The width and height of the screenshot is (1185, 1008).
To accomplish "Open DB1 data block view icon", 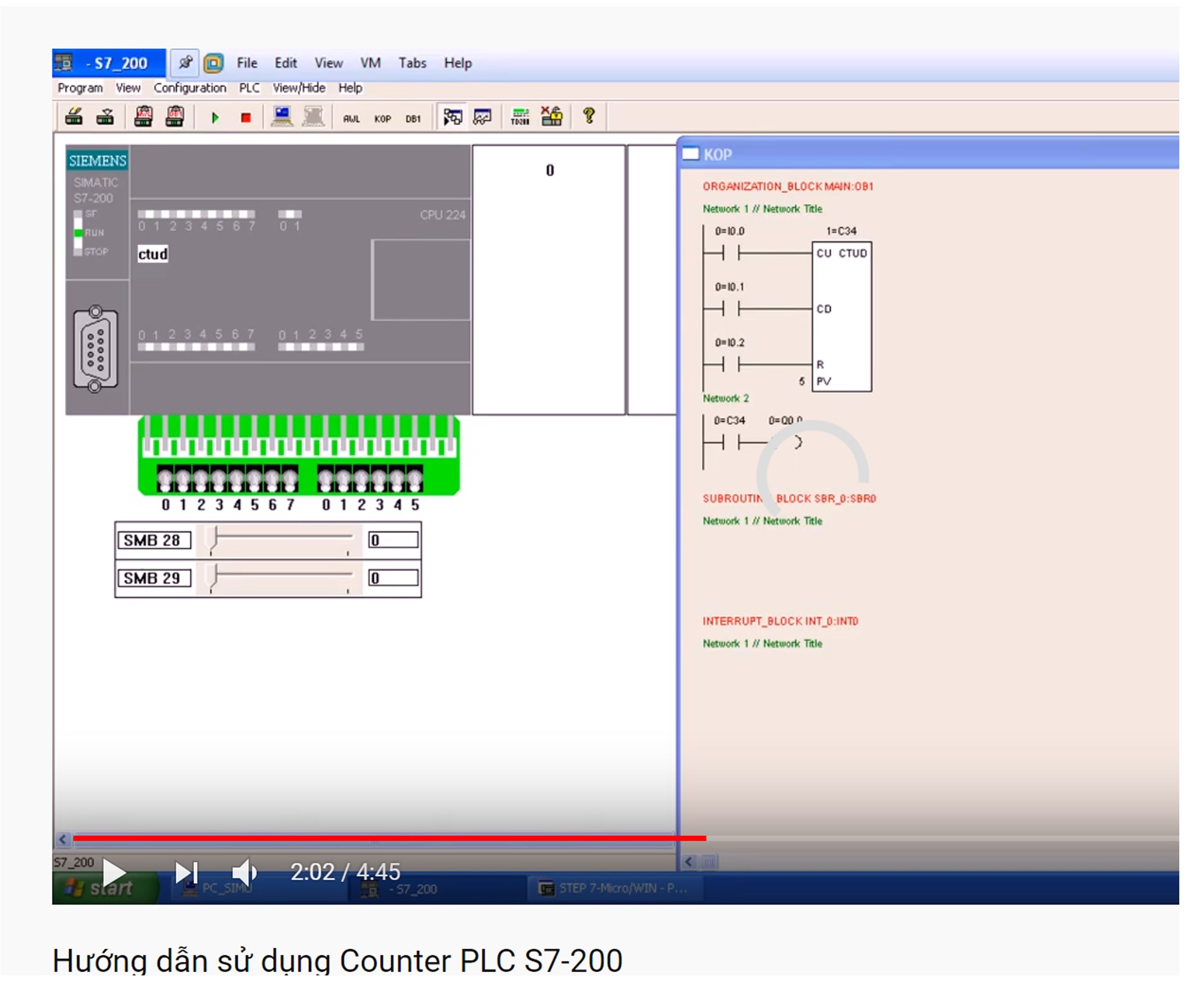I will 413,119.
